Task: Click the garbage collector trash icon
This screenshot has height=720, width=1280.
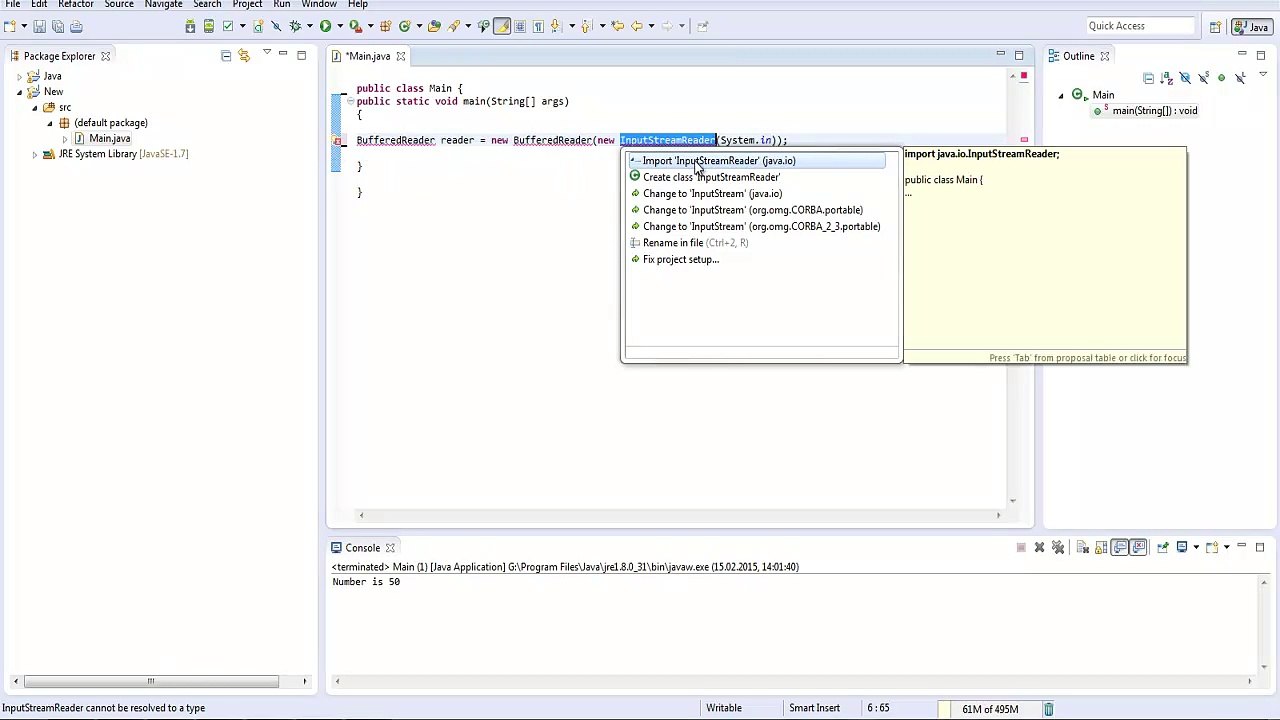Action: tap(1048, 709)
